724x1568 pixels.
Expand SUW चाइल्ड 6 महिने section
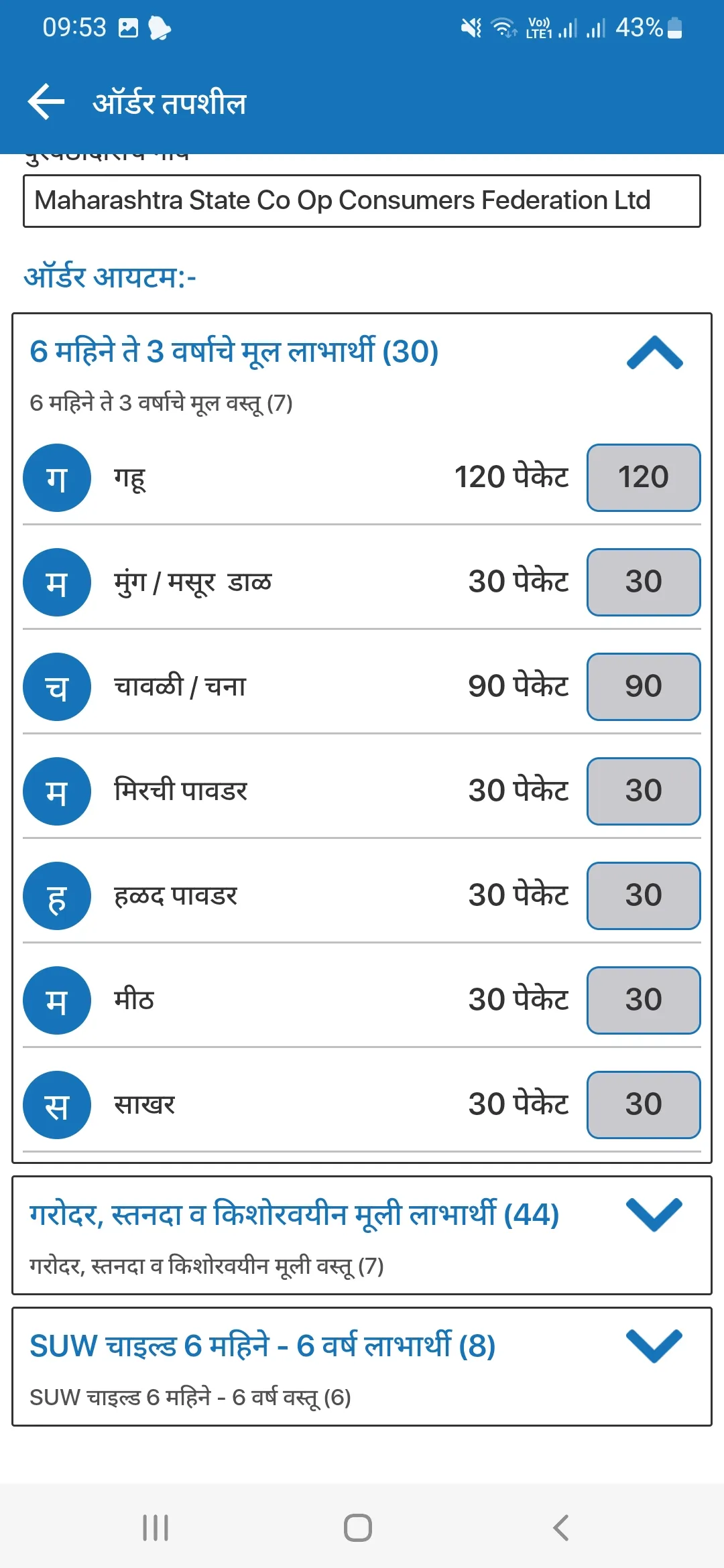click(x=654, y=1346)
